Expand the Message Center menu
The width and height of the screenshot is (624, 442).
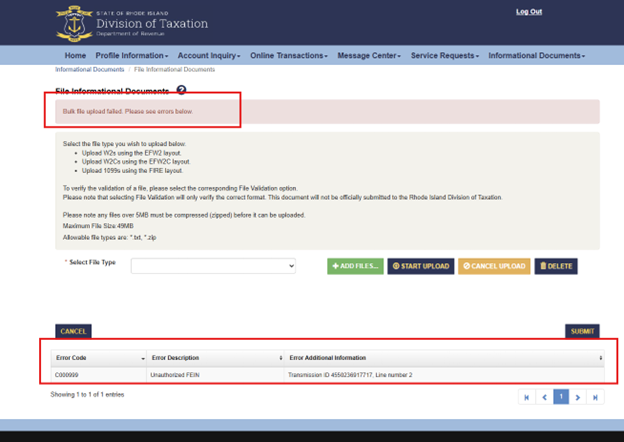[369, 56]
